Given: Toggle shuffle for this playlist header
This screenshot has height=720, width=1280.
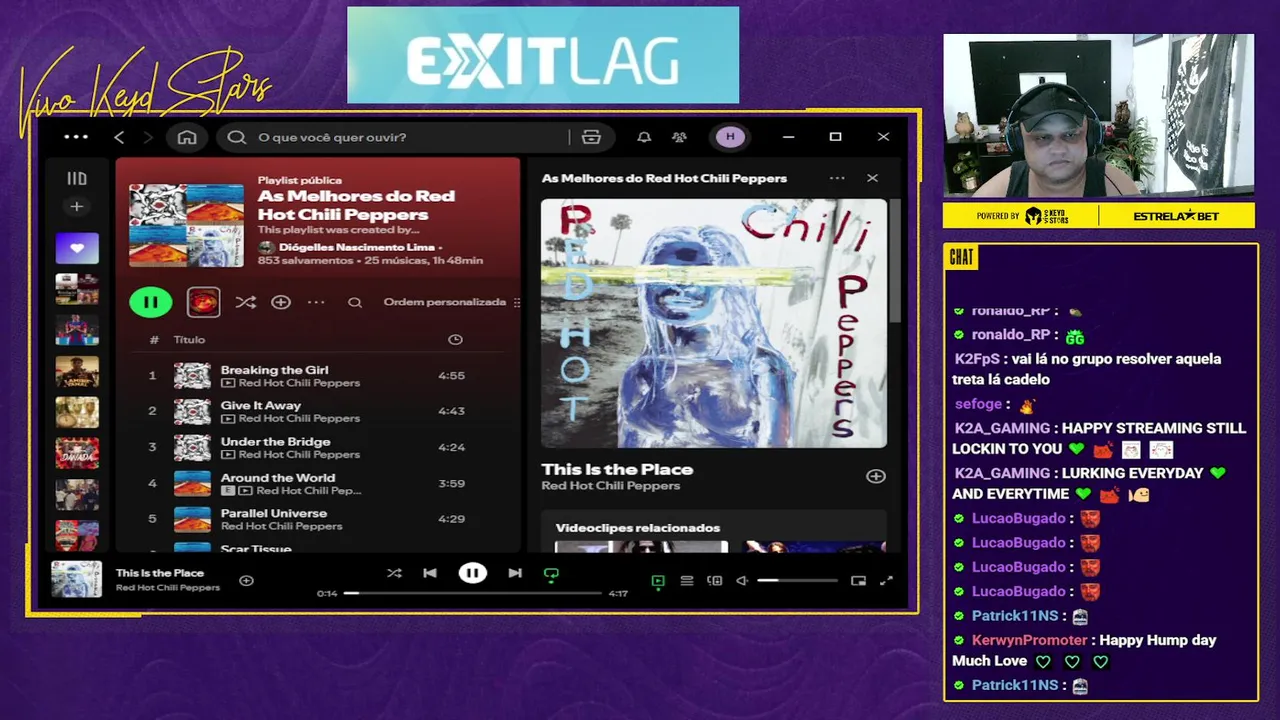Looking at the screenshot, I should [x=245, y=302].
